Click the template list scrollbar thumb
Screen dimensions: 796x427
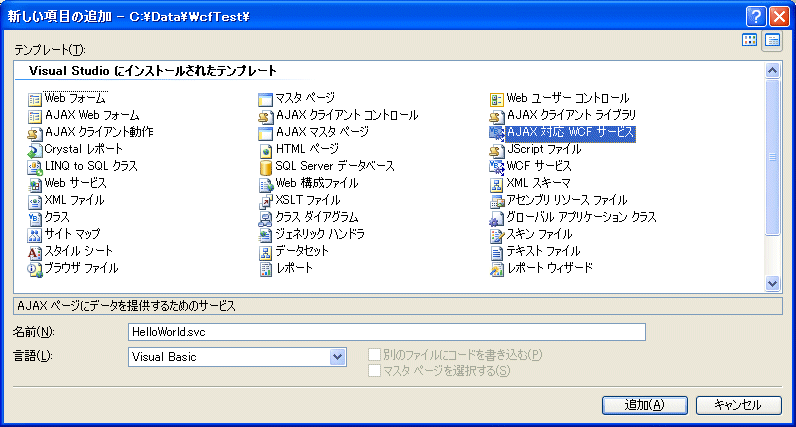point(772,157)
